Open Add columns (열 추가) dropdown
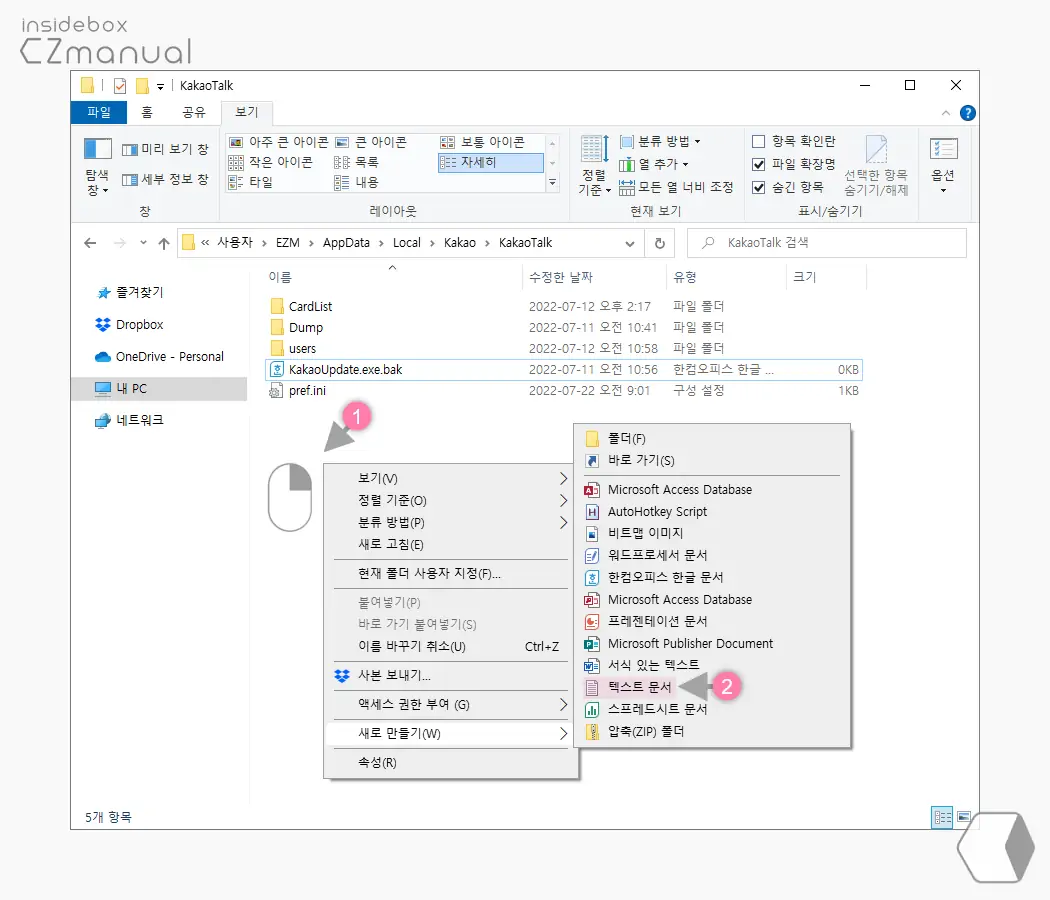The width and height of the screenshot is (1050, 900). pos(654,164)
